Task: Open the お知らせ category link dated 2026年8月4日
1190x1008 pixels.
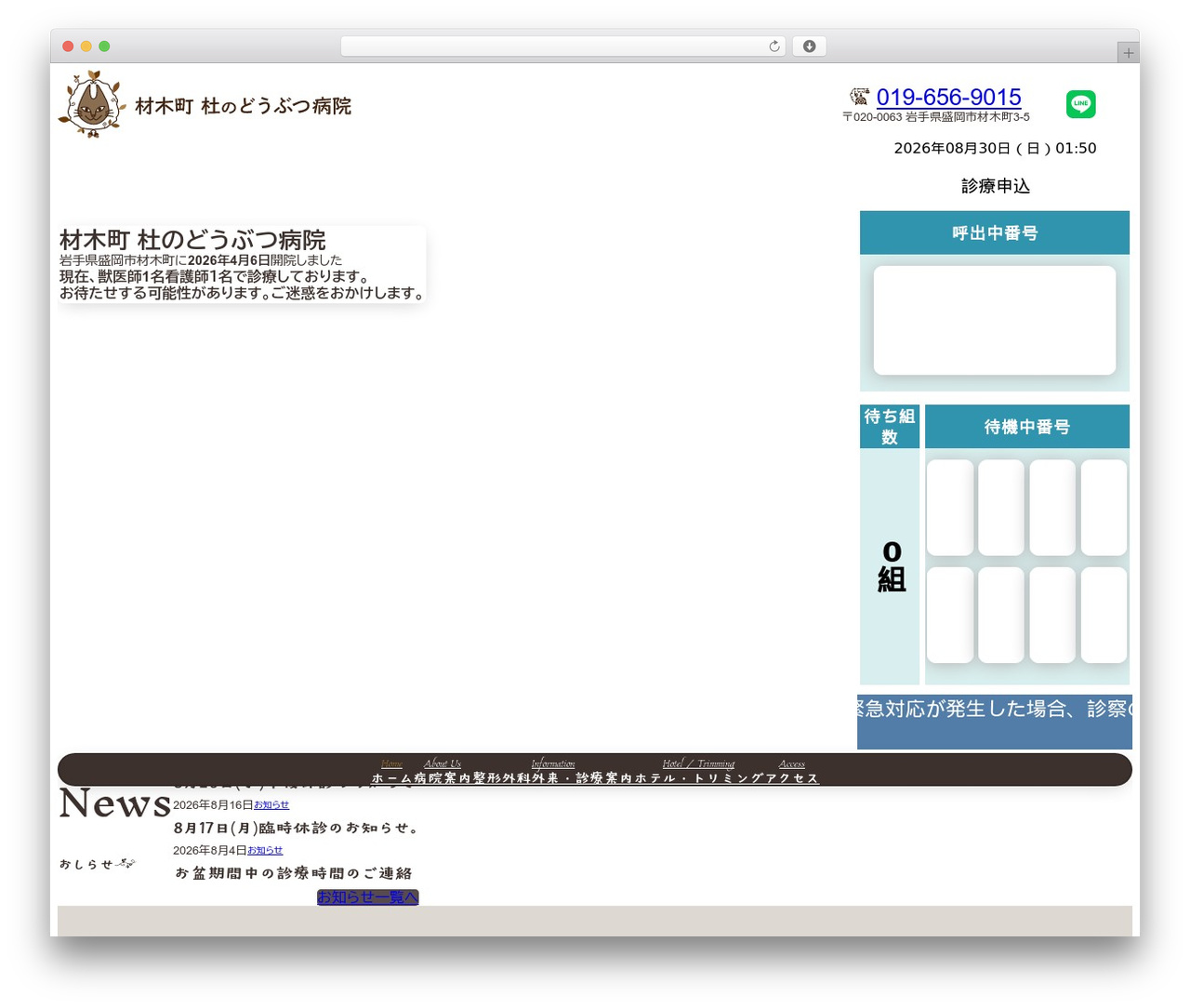Action: [265, 850]
